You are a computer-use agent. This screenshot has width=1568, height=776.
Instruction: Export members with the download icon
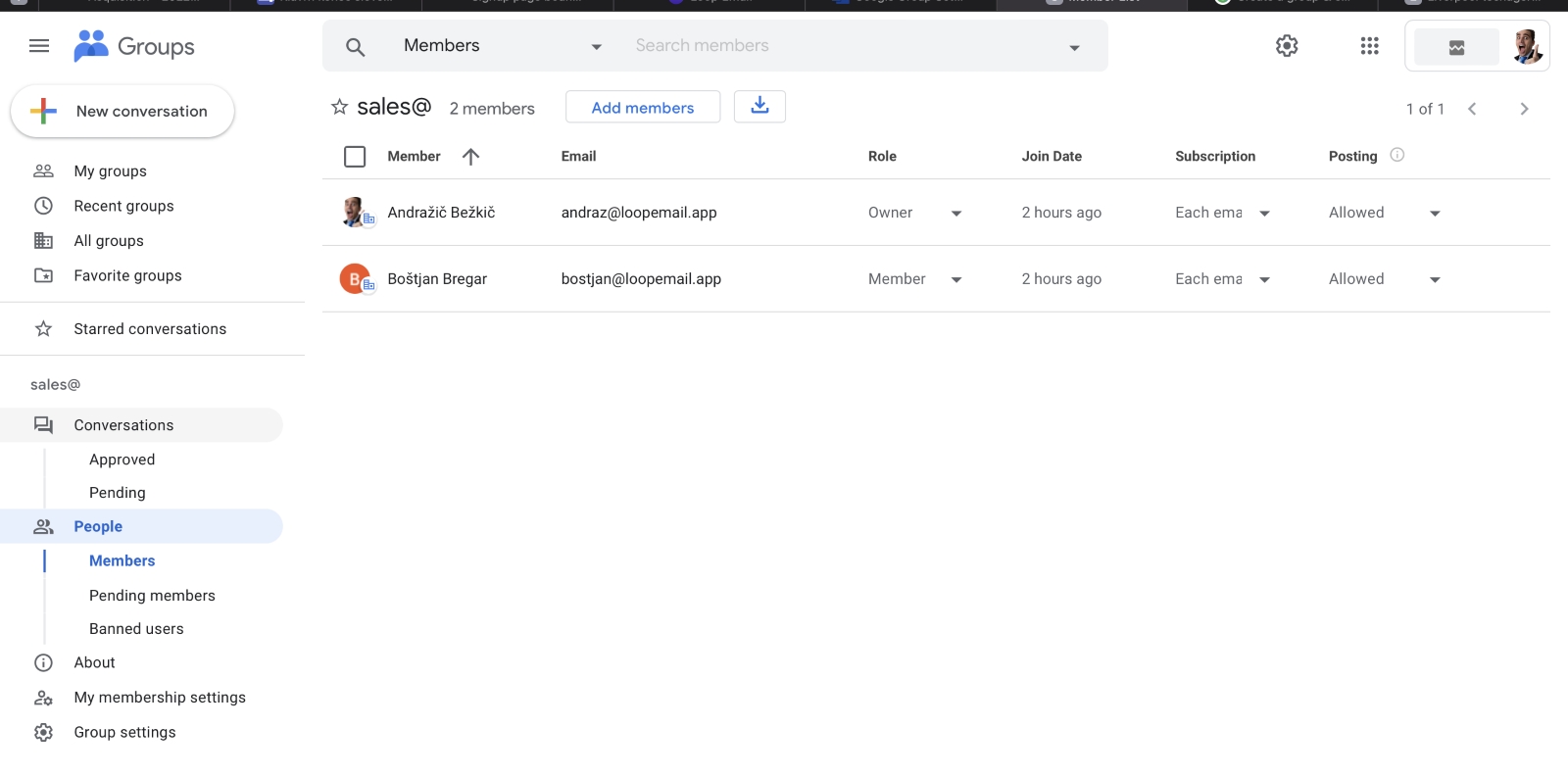click(x=759, y=106)
